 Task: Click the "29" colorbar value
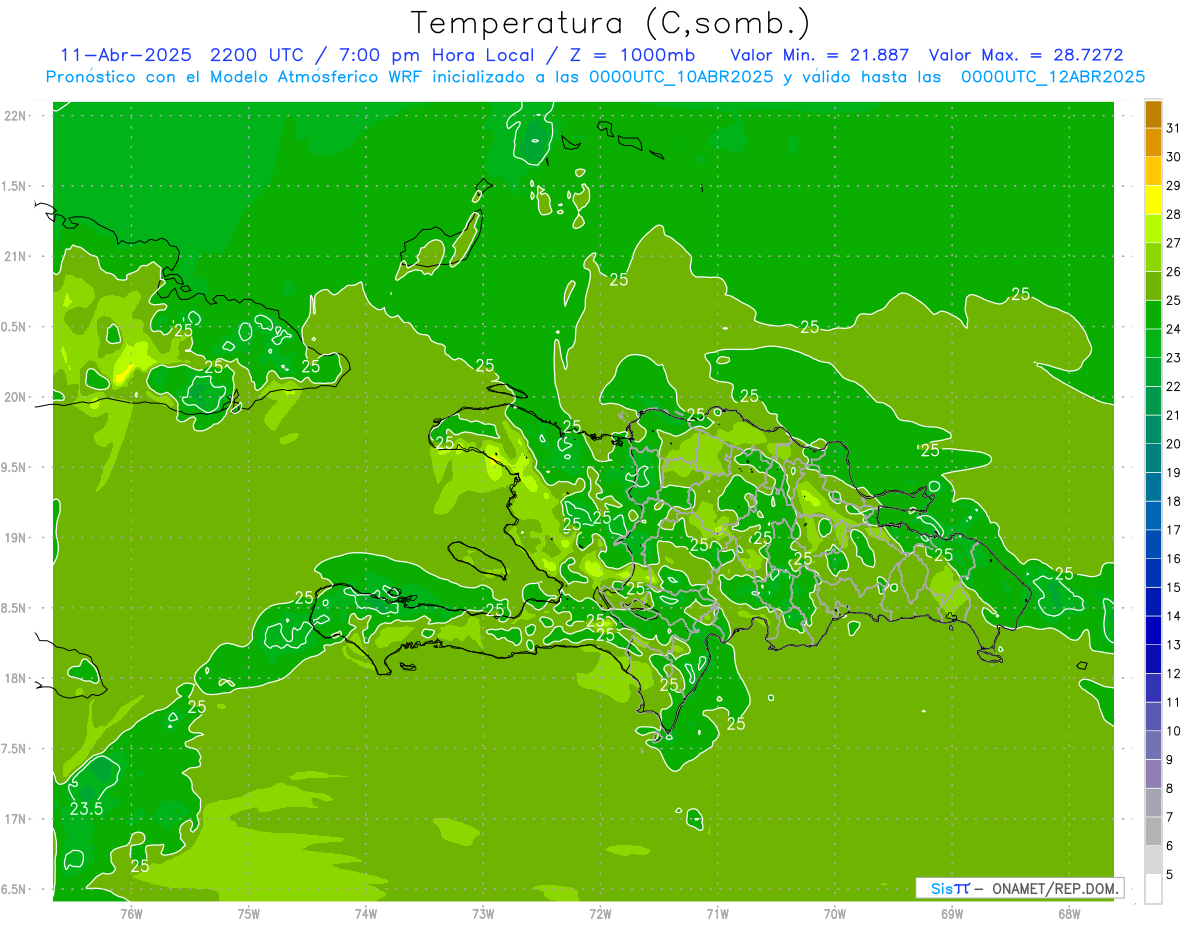(x=1174, y=185)
